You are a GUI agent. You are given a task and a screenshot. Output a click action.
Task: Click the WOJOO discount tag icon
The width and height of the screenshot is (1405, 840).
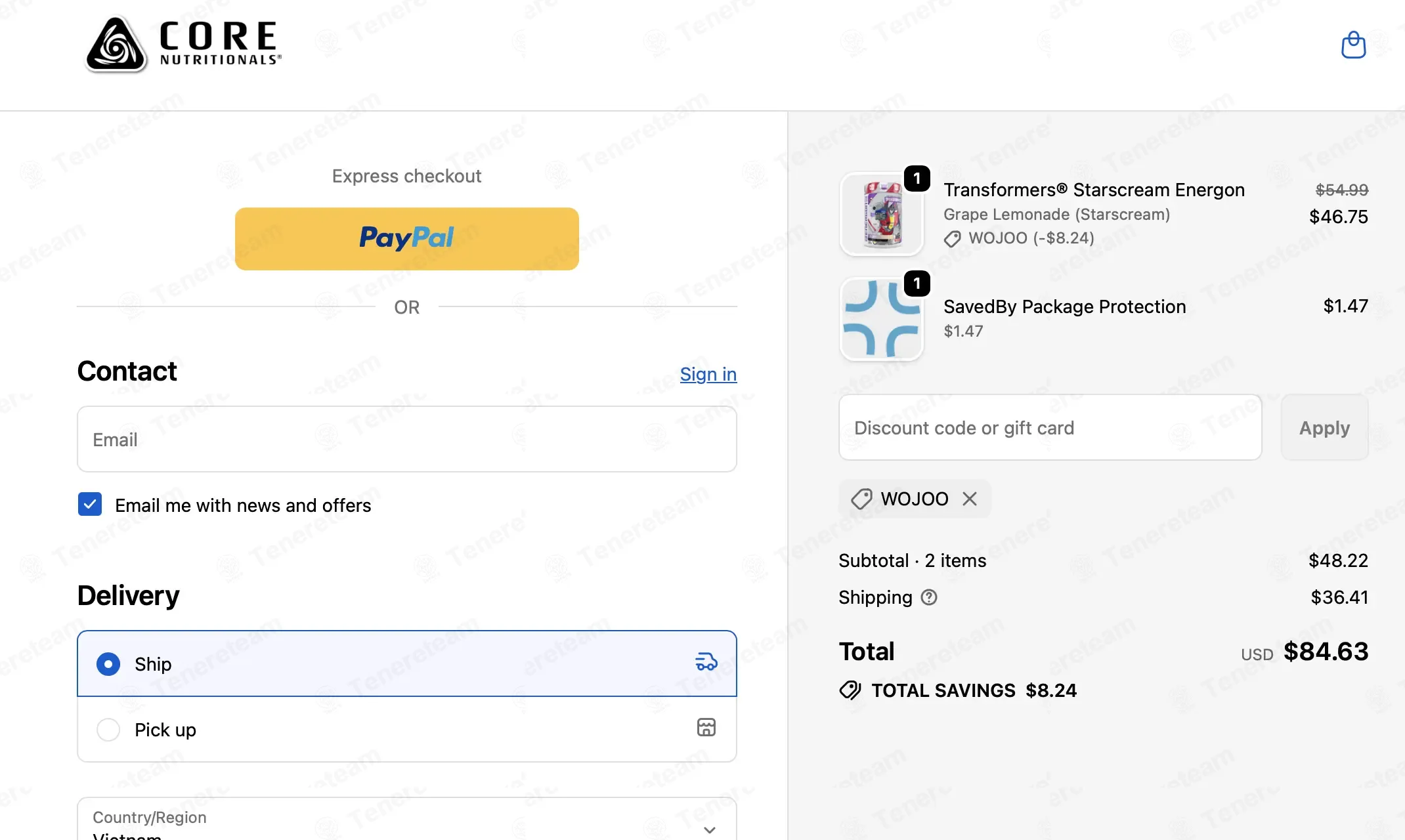[x=861, y=499]
